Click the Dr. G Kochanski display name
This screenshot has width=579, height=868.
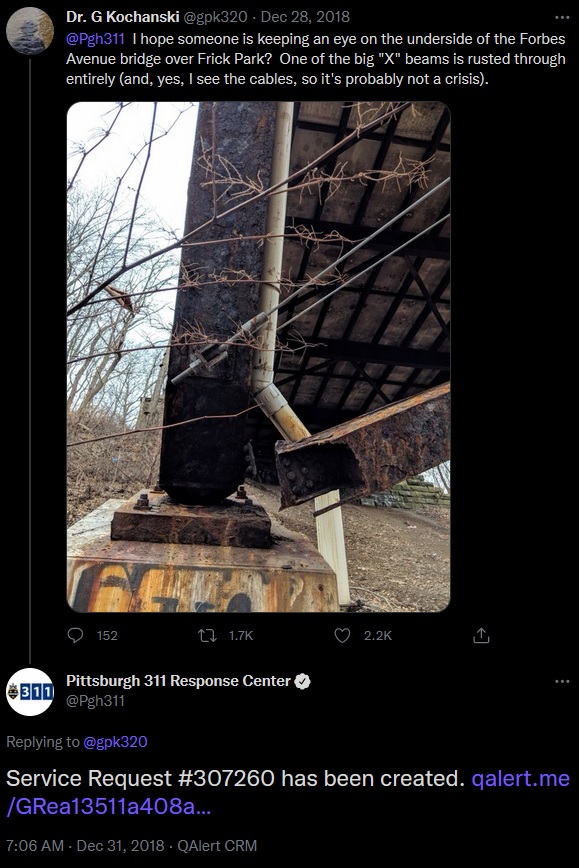[x=122, y=17]
